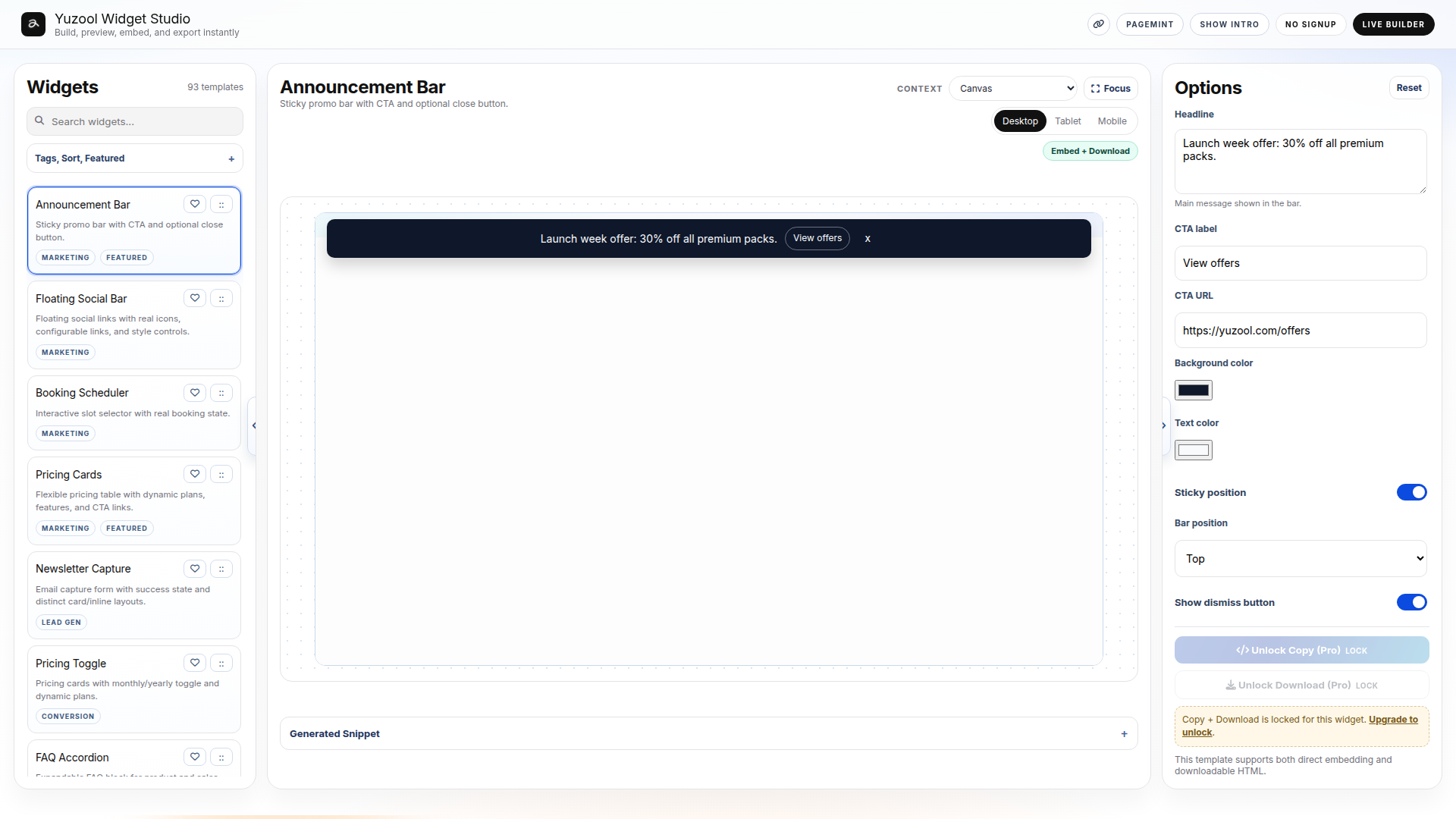Click Unlock Download (Pro) button

point(1301,685)
